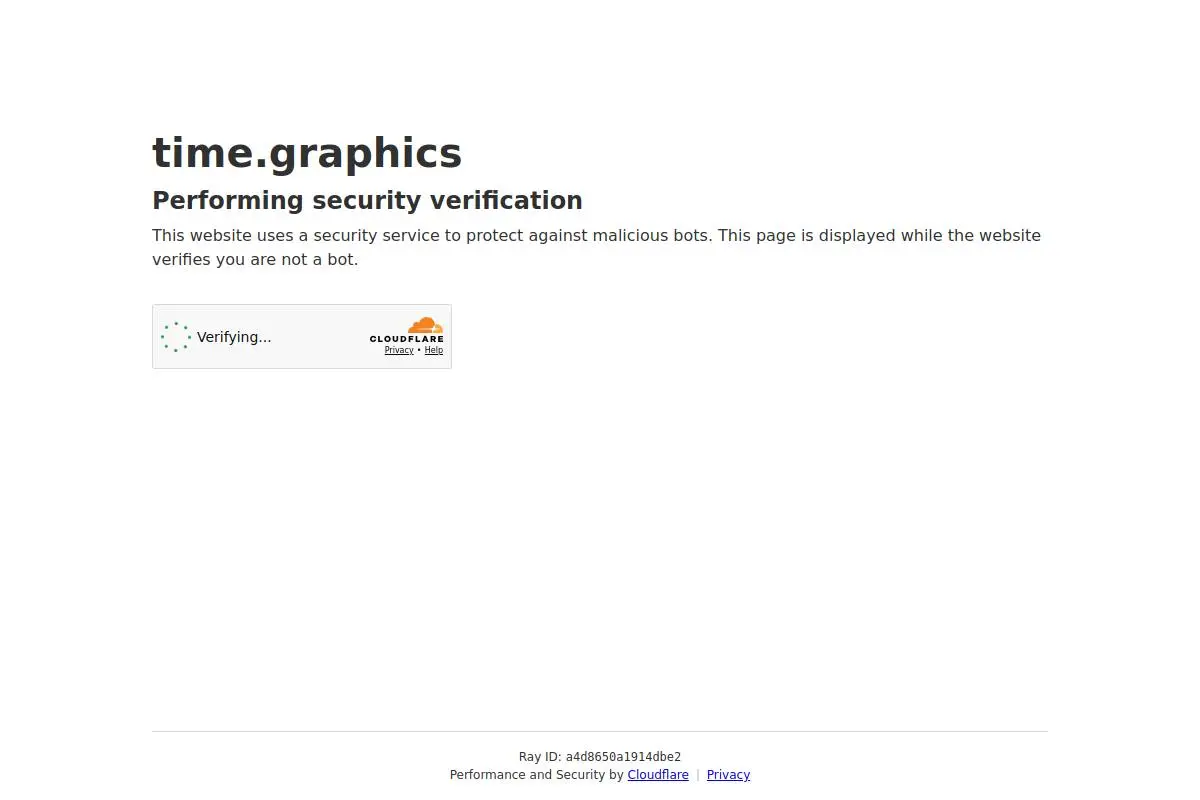Open the Privacy link inside the widget
This screenshot has height=800, width=1200.
pos(399,350)
